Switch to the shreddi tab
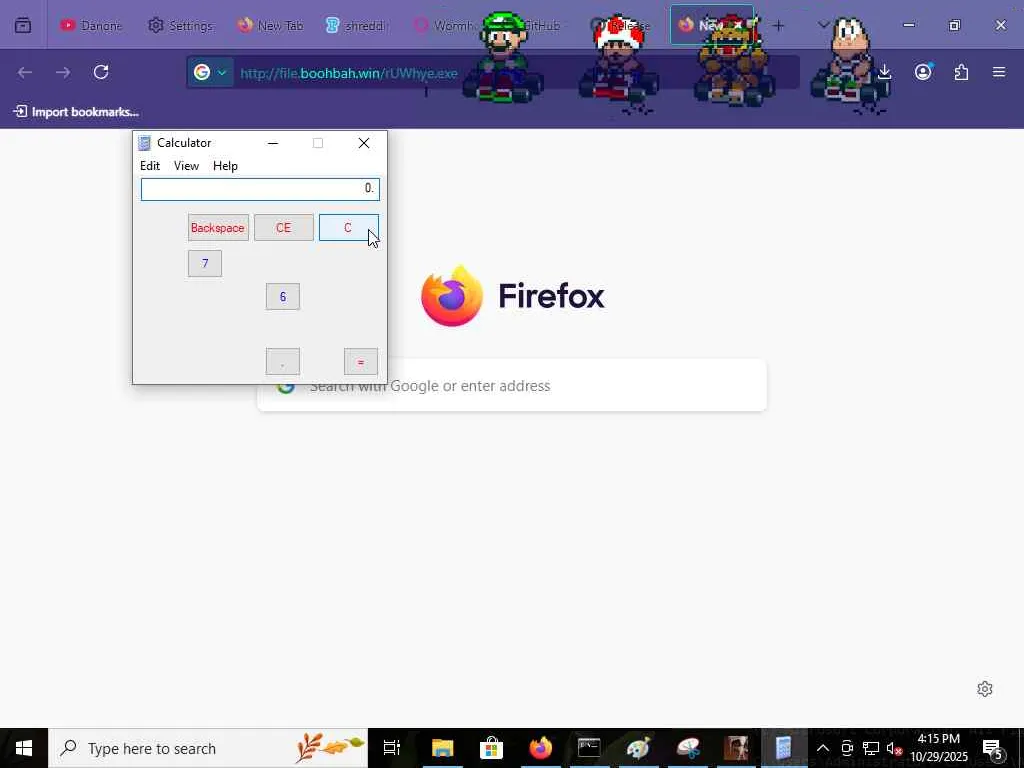 click(357, 25)
